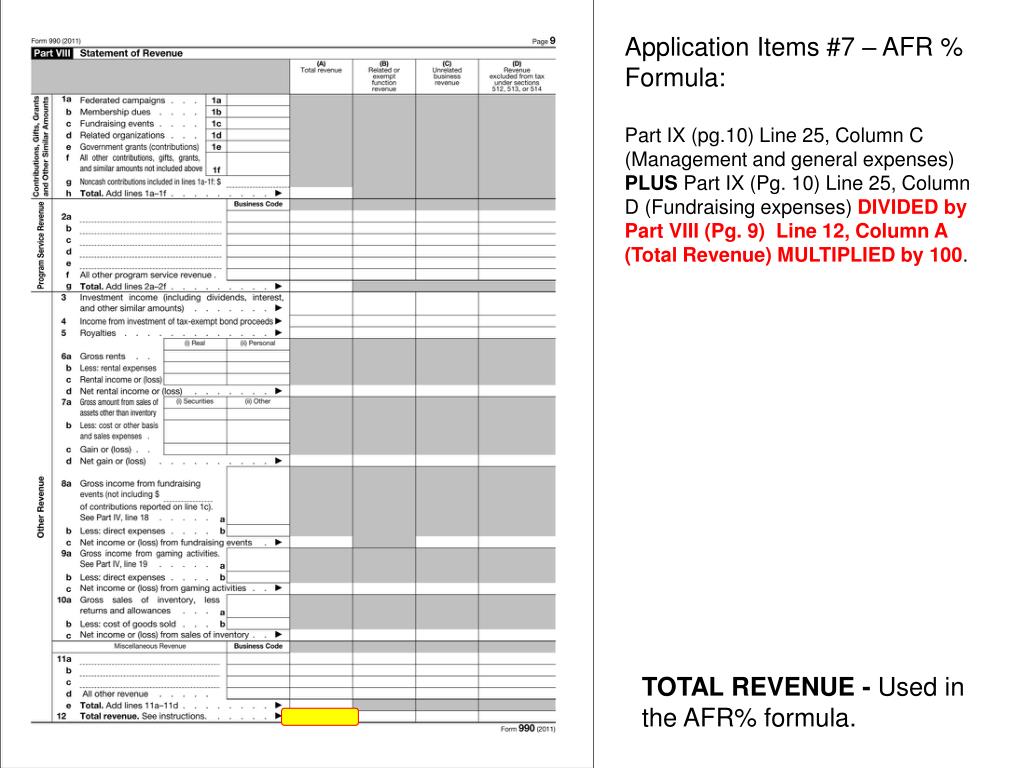
Task: Click the "Business Code" header beside Miscellaneous Revenue
Action: (x=258, y=646)
